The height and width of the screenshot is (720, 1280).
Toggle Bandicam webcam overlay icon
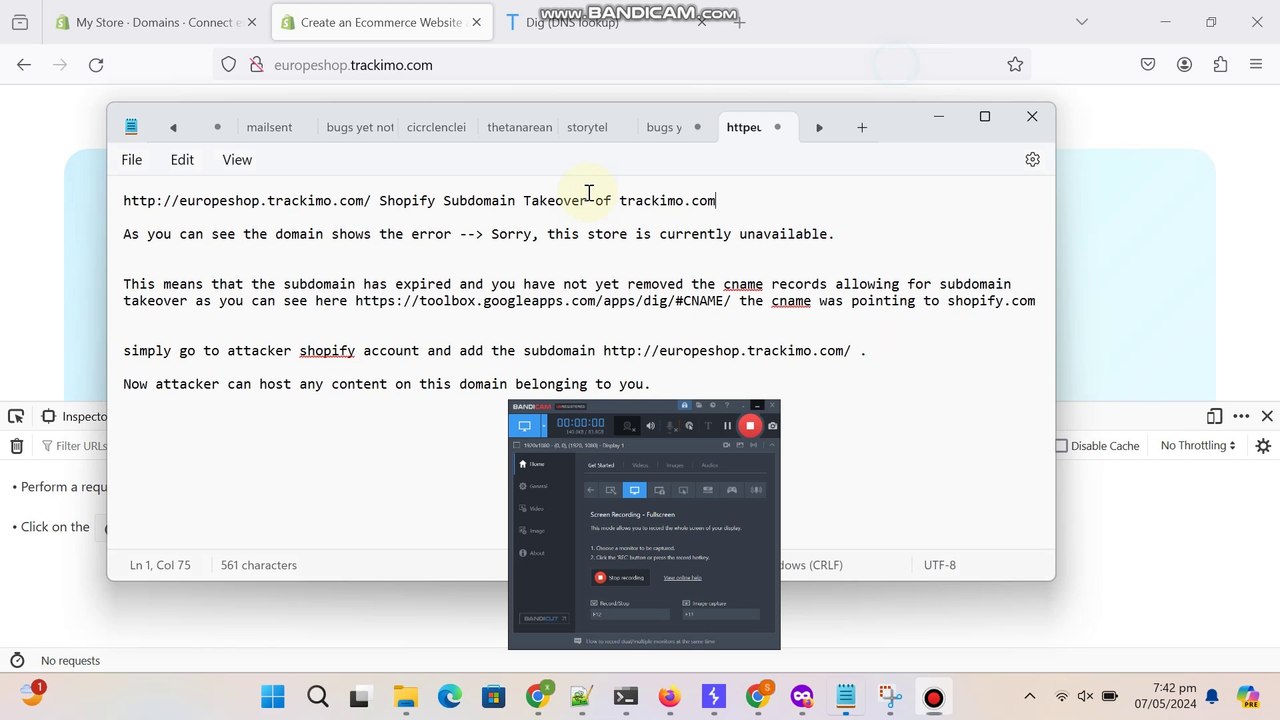(x=628, y=426)
